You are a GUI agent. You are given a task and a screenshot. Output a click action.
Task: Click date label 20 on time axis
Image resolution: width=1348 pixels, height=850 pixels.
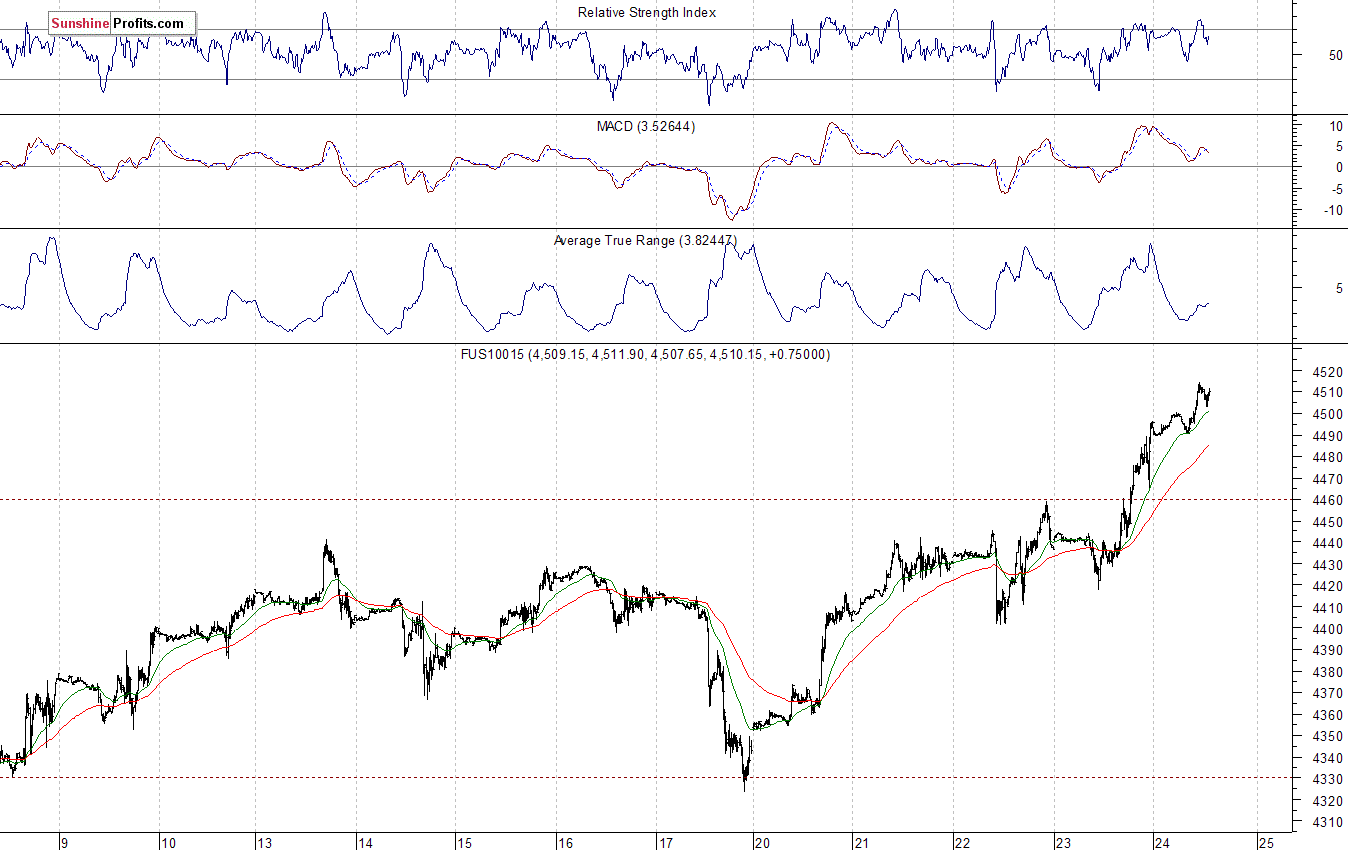(x=761, y=842)
